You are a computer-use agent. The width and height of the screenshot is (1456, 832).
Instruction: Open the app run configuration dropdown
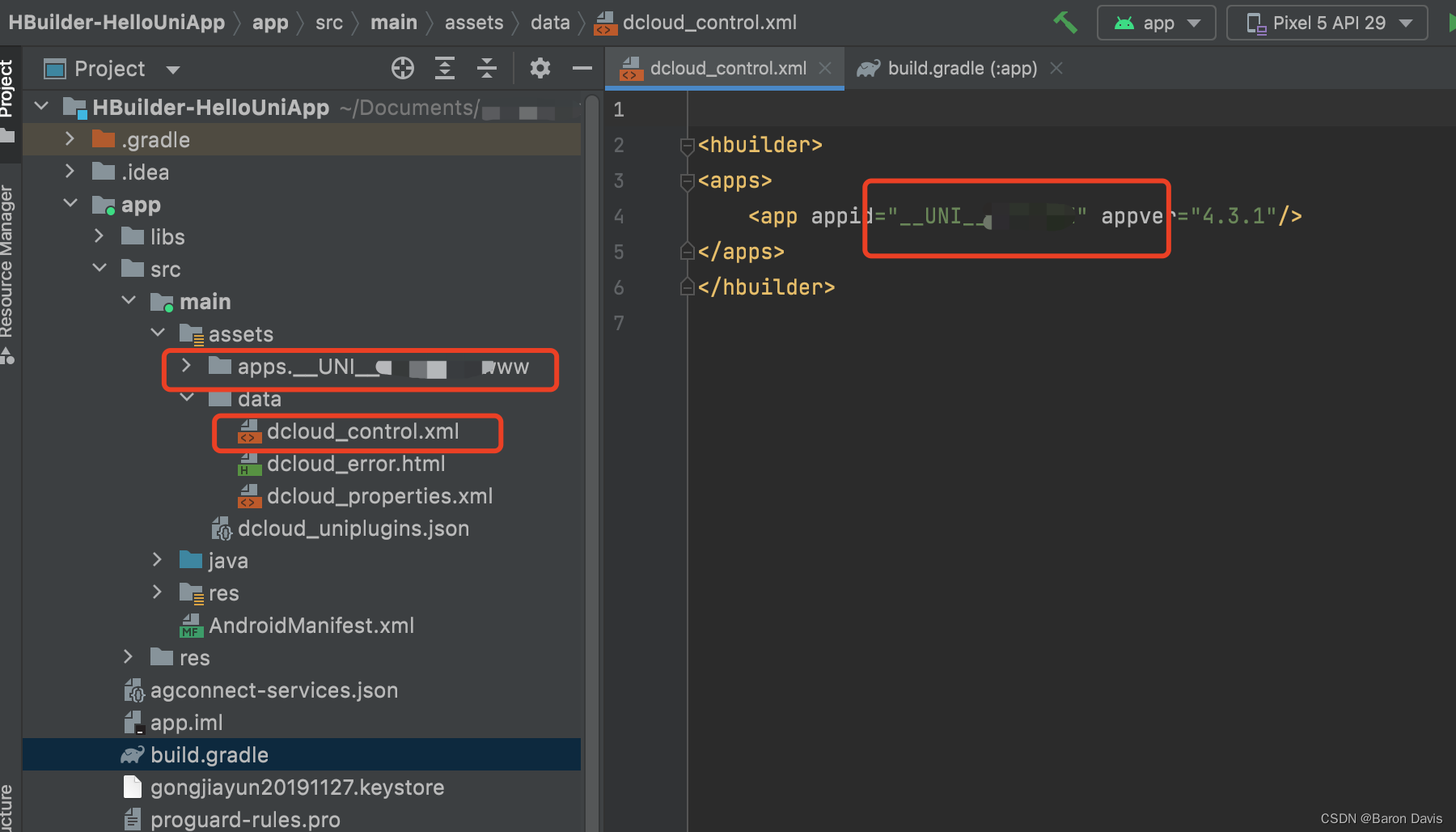(x=1157, y=23)
